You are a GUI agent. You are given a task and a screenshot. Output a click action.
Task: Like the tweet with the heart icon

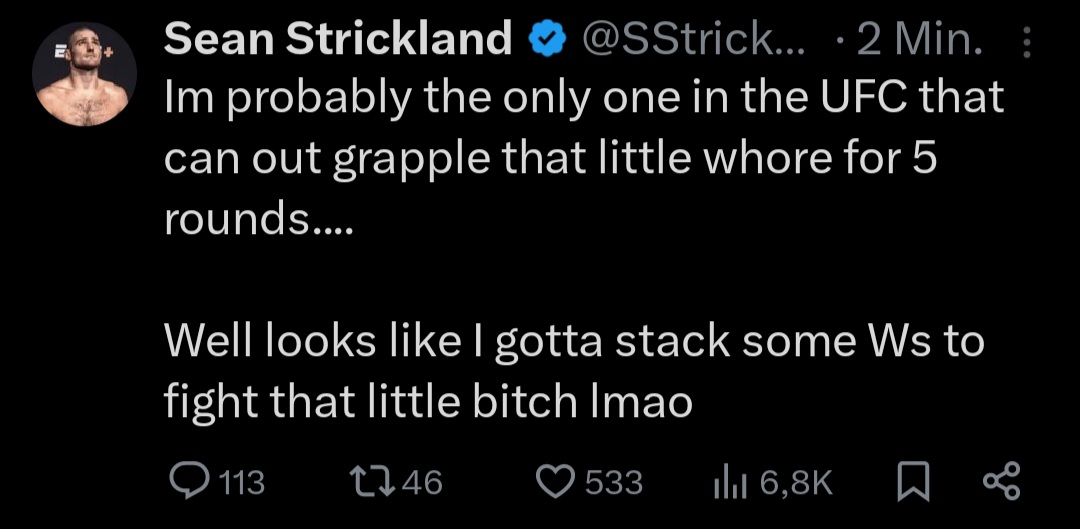pos(554,483)
